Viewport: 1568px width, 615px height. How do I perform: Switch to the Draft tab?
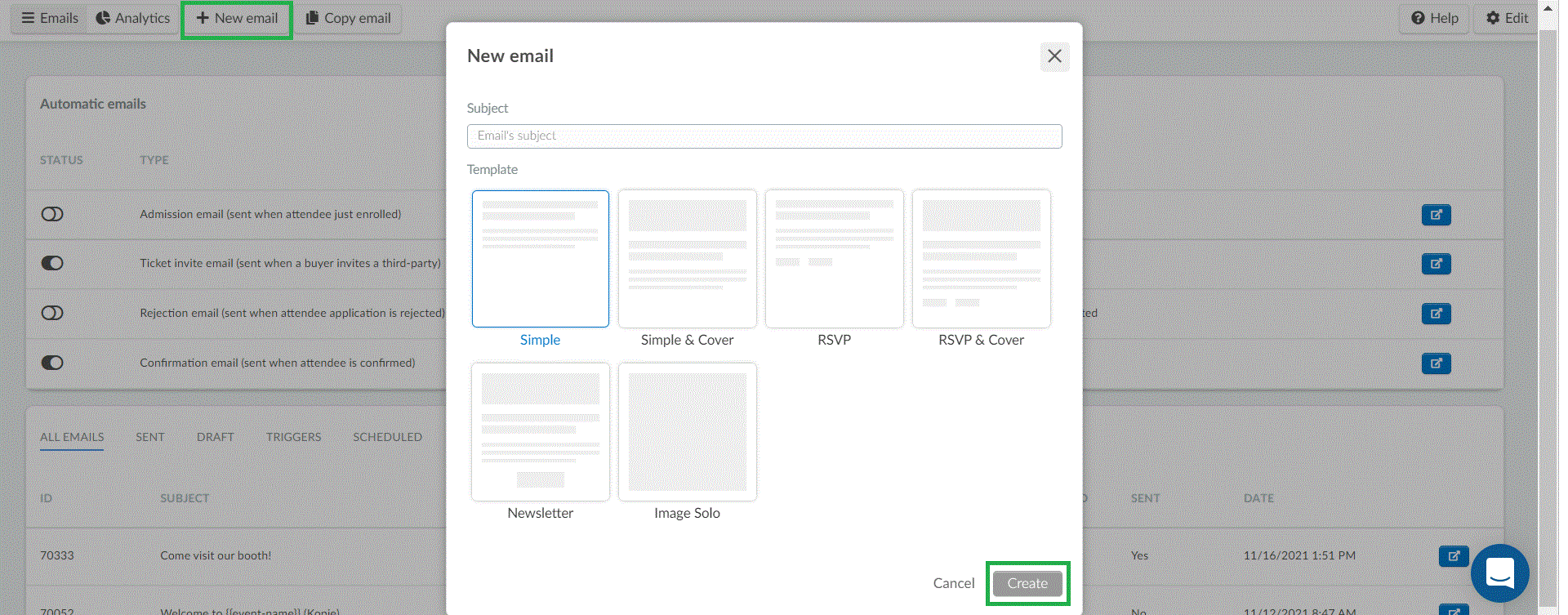[216, 437]
